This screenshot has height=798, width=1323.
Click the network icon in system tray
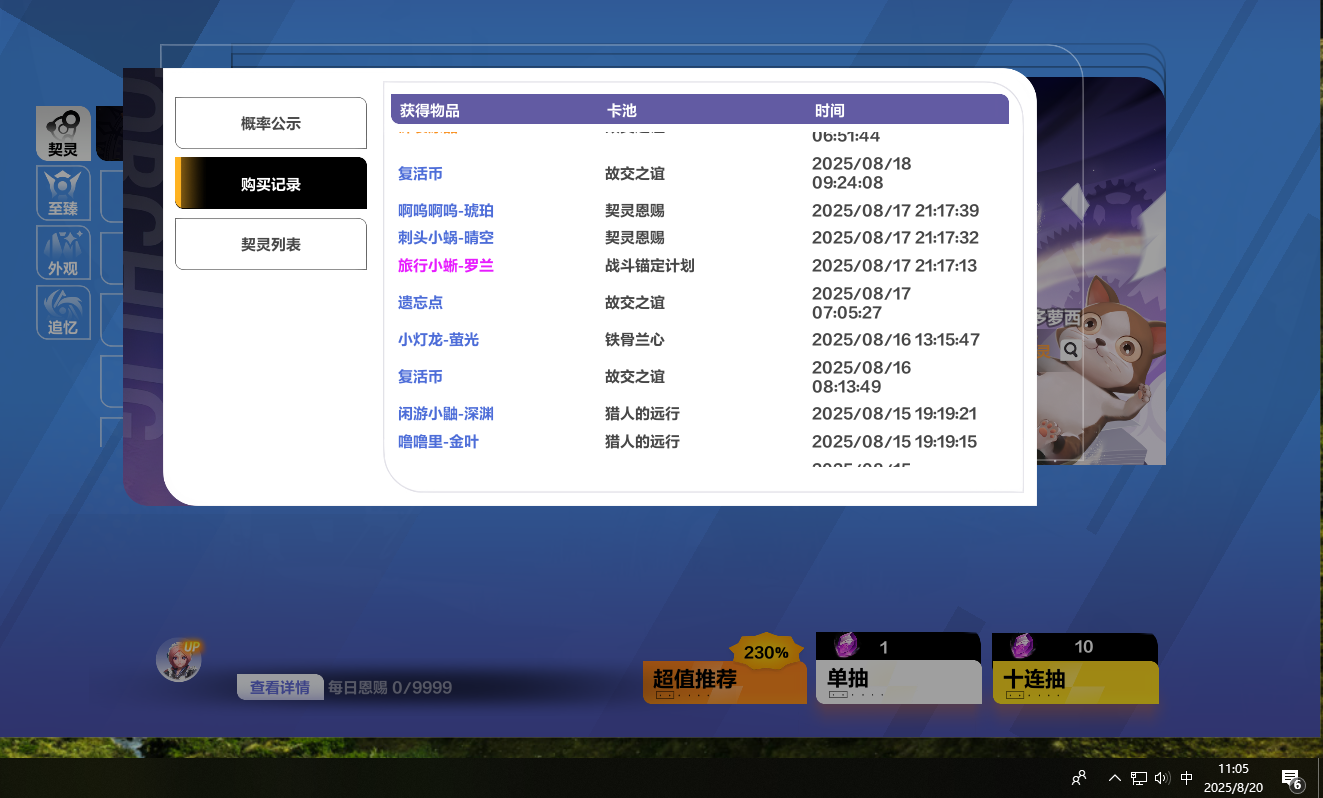pos(1139,778)
